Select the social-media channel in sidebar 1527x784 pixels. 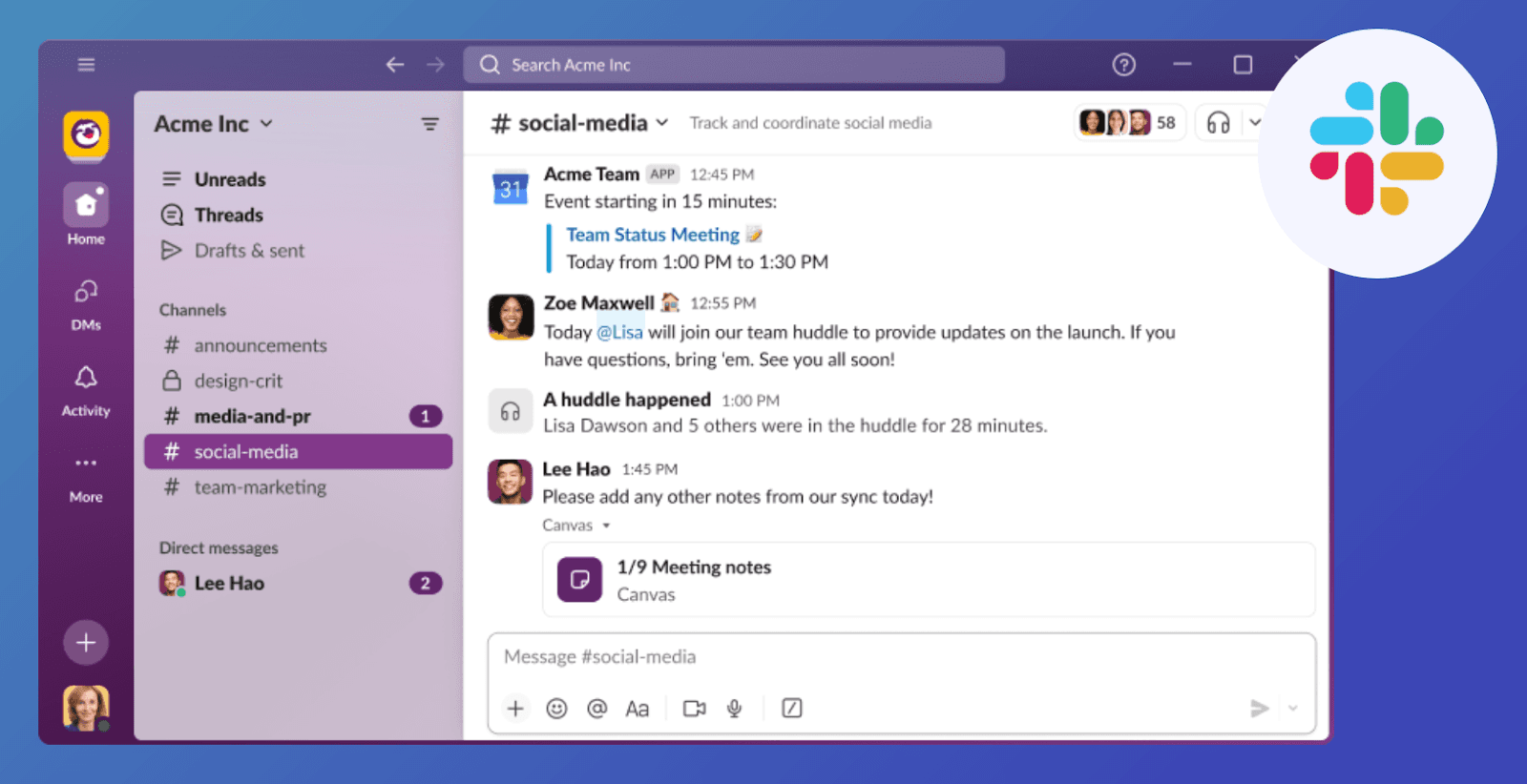click(x=299, y=451)
